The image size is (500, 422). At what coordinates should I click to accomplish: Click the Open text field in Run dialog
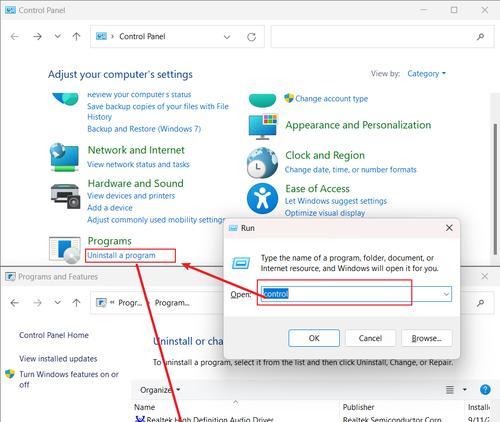click(x=356, y=294)
